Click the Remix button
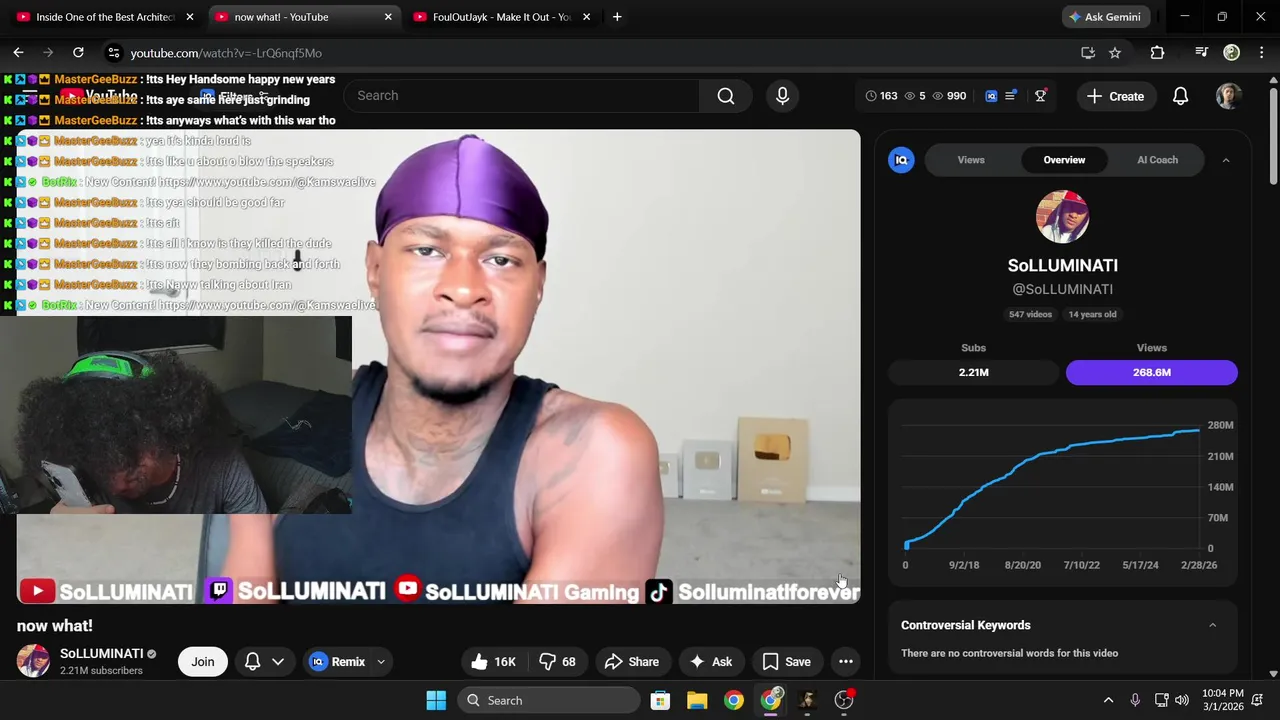 [337, 662]
